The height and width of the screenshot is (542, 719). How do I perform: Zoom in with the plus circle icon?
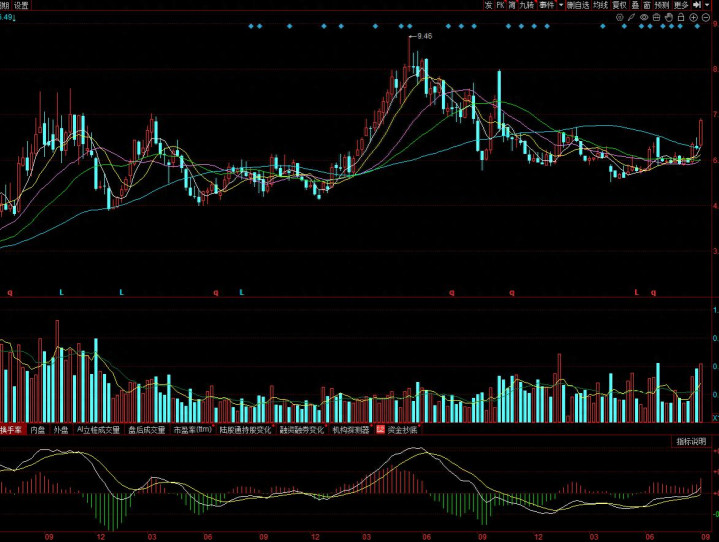[693, 17]
